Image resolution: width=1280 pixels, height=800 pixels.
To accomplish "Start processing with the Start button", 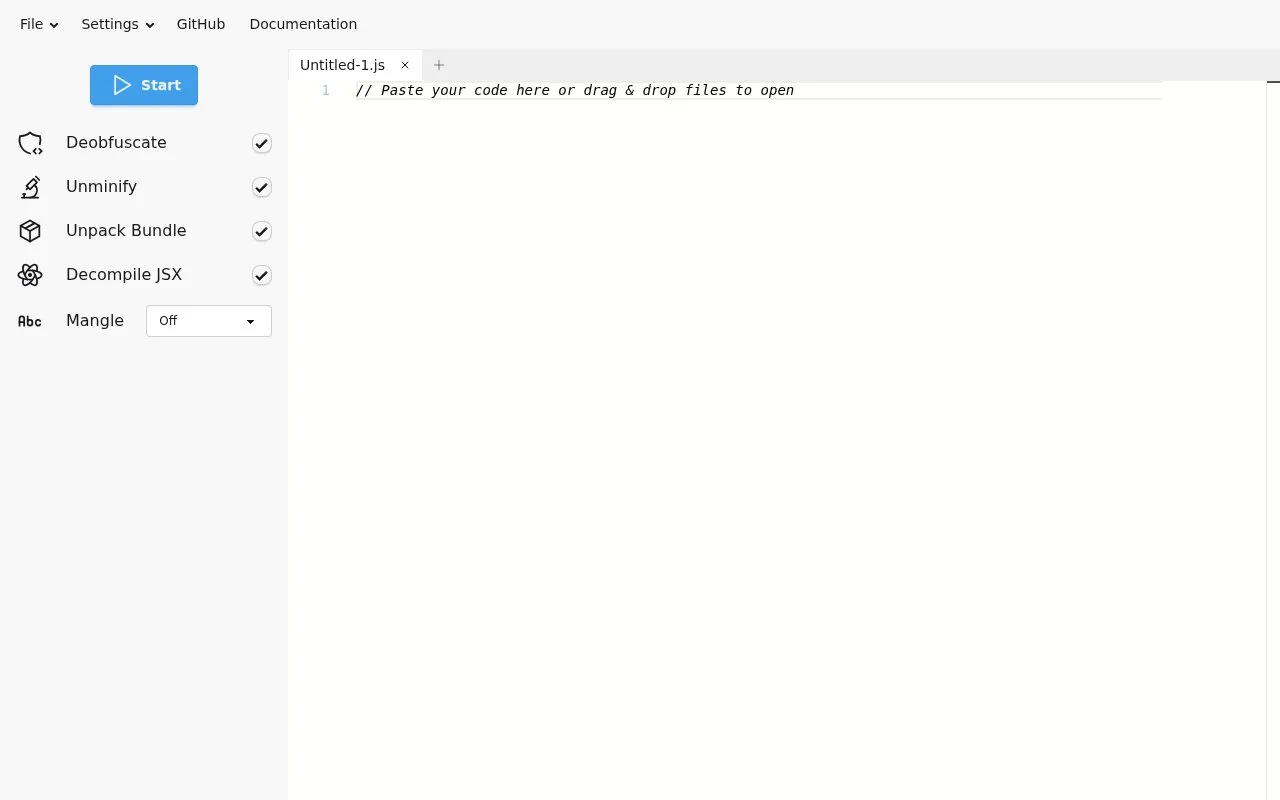I will click(144, 85).
